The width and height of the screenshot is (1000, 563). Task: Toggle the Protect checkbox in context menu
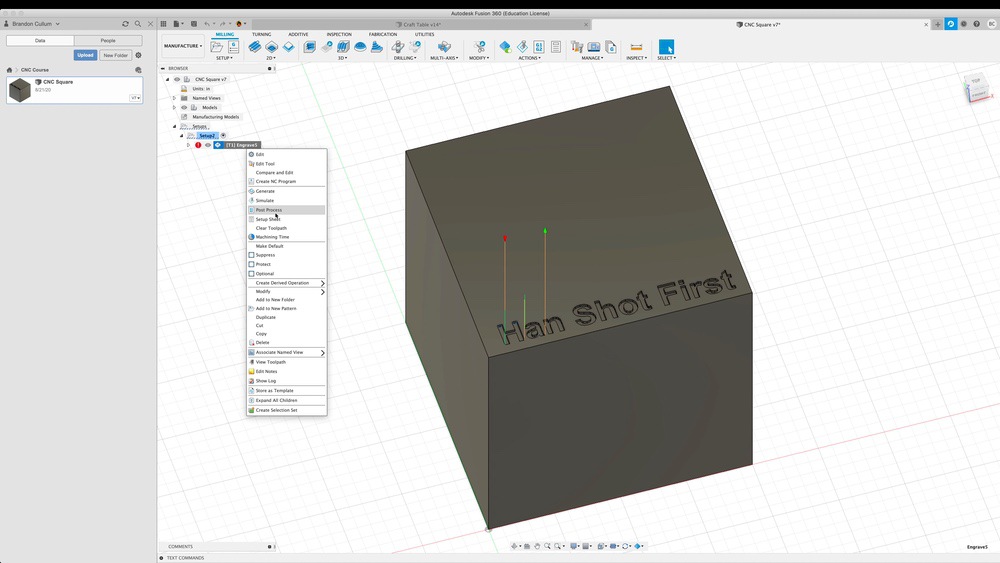tap(251, 264)
